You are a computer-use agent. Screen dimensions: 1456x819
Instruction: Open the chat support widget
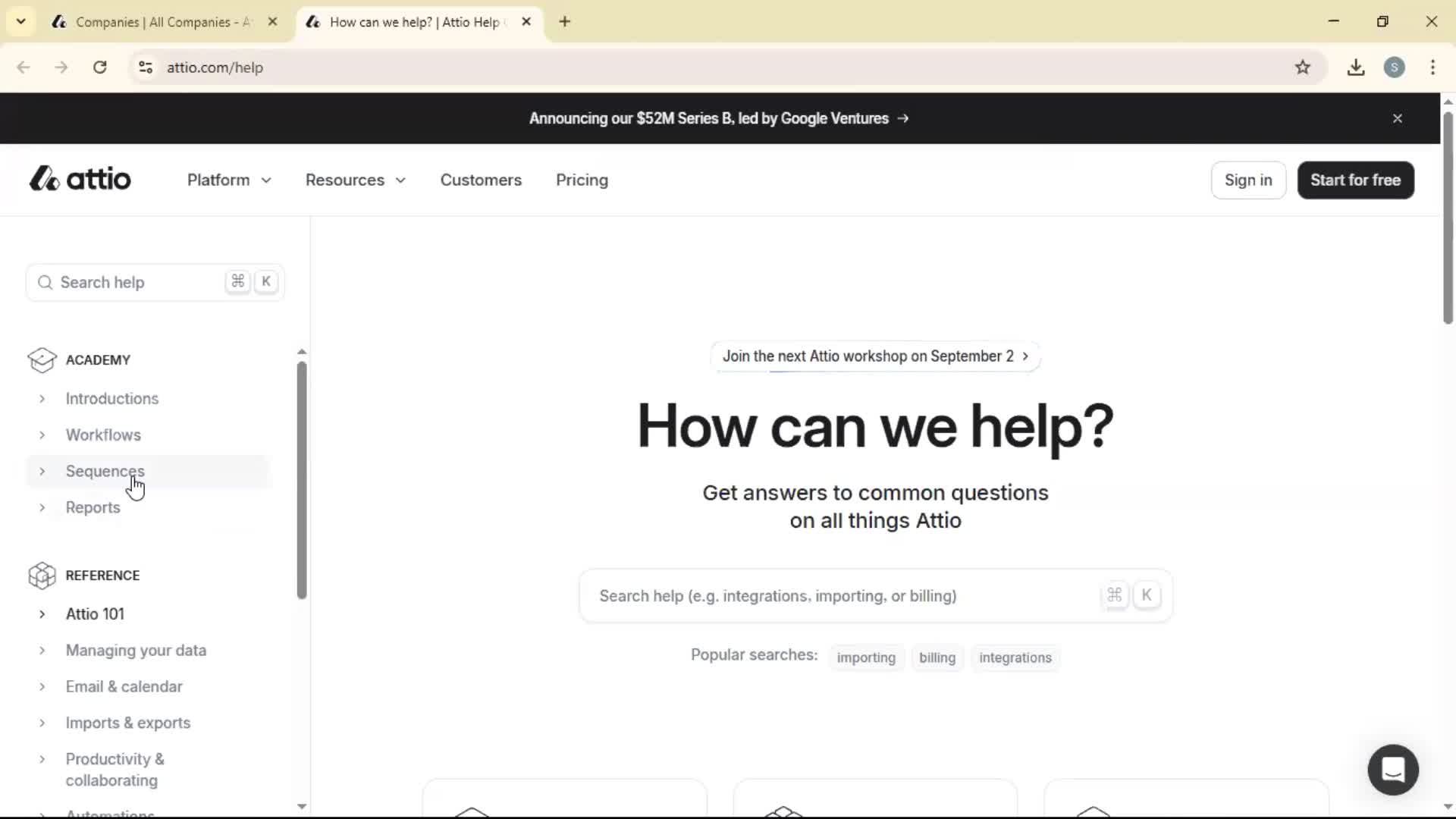click(1392, 769)
